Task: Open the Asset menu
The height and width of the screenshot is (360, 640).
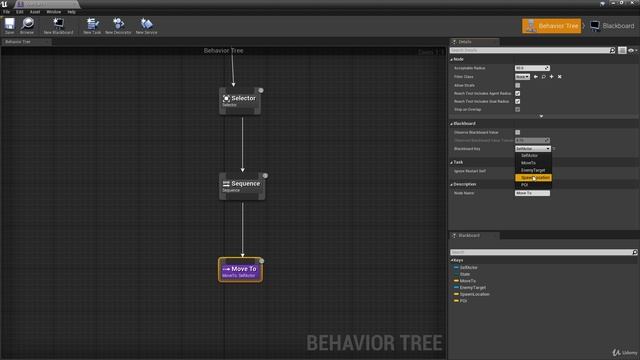Action: tap(35, 12)
